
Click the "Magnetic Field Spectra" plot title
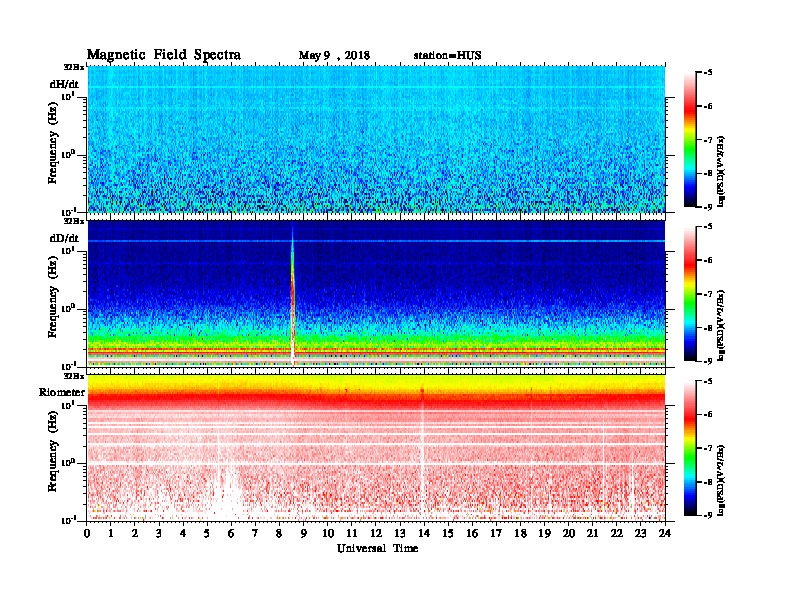pyautogui.click(x=164, y=55)
